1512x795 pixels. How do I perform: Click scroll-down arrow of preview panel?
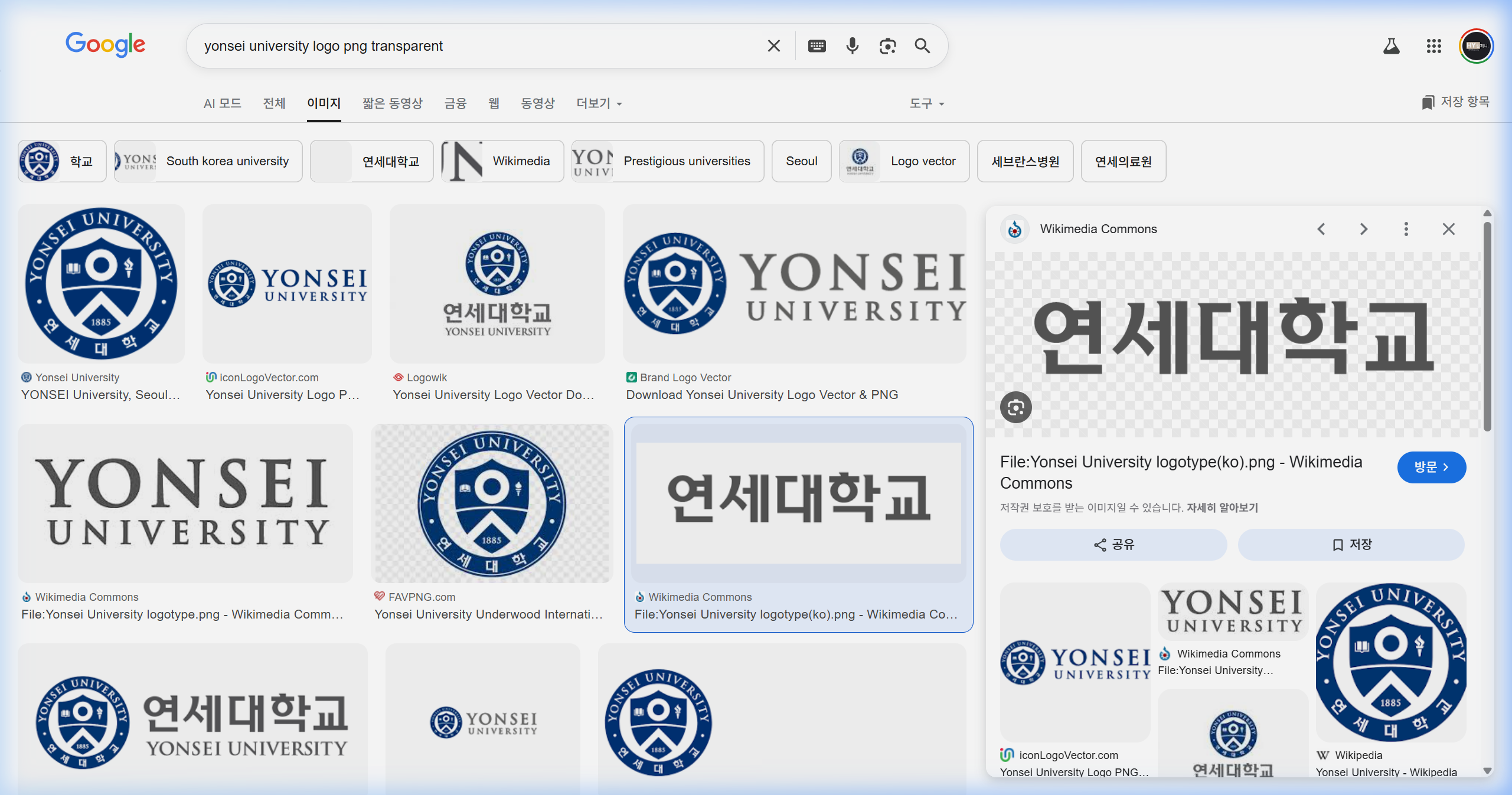pyautogui.click(x=1487, y=770)
